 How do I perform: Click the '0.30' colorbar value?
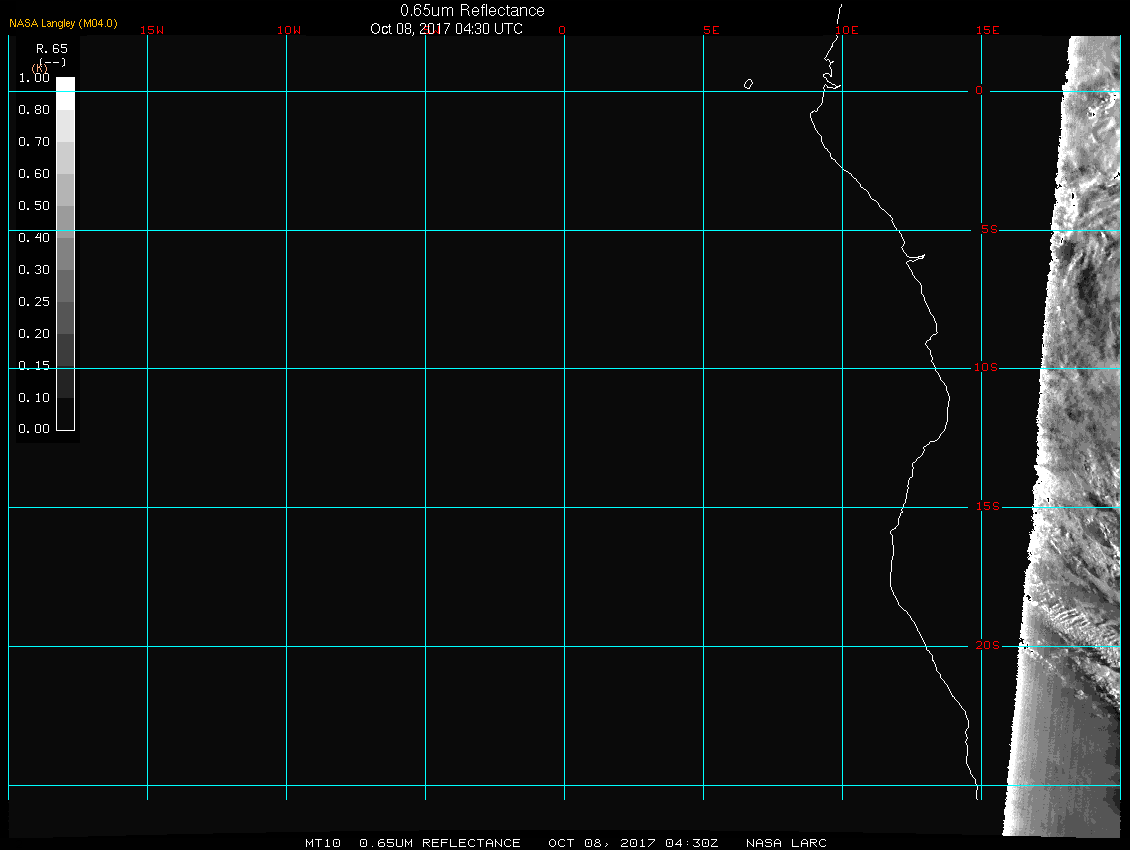34,270
